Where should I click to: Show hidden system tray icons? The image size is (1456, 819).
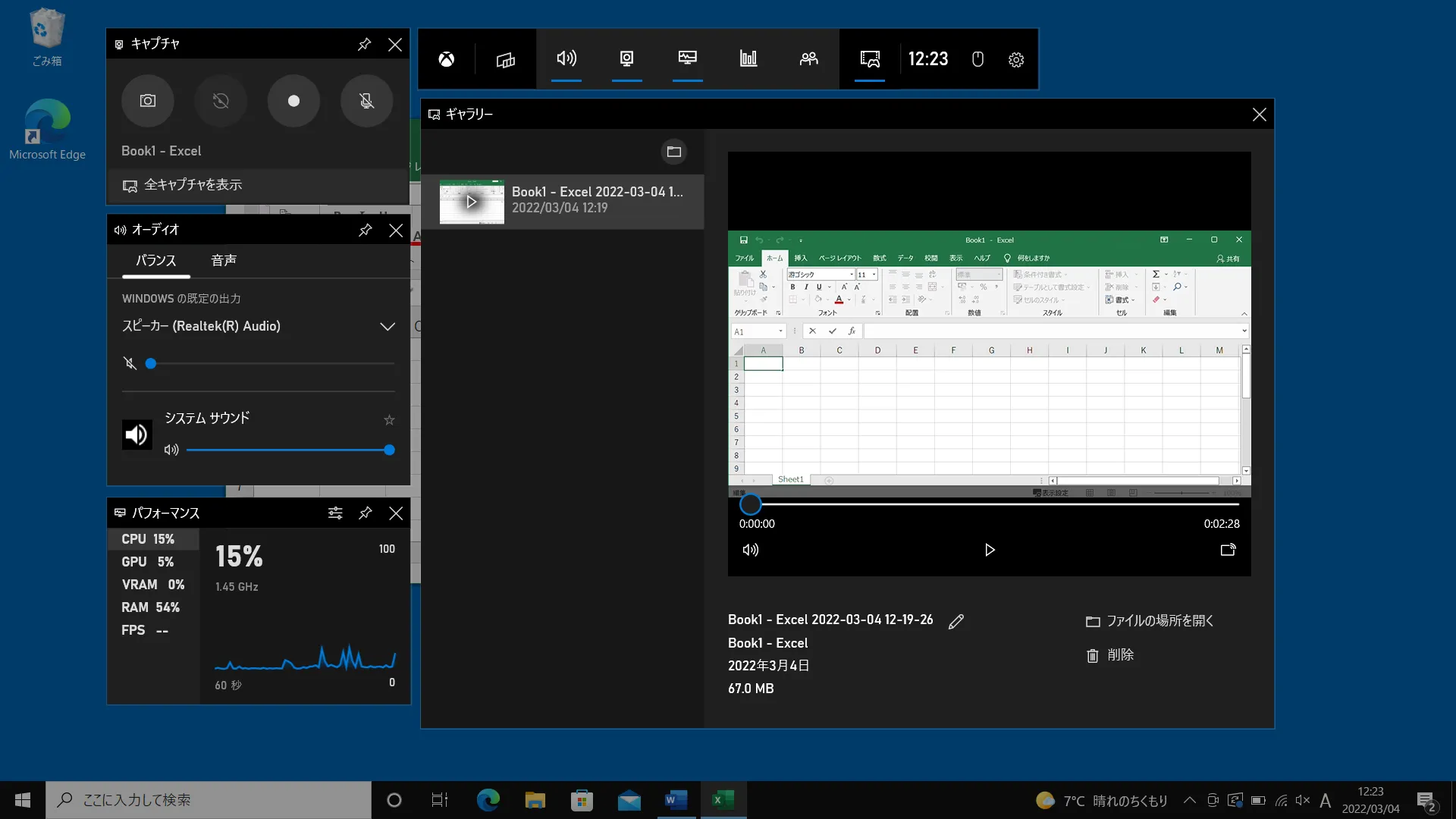(x=1190, y=800)
